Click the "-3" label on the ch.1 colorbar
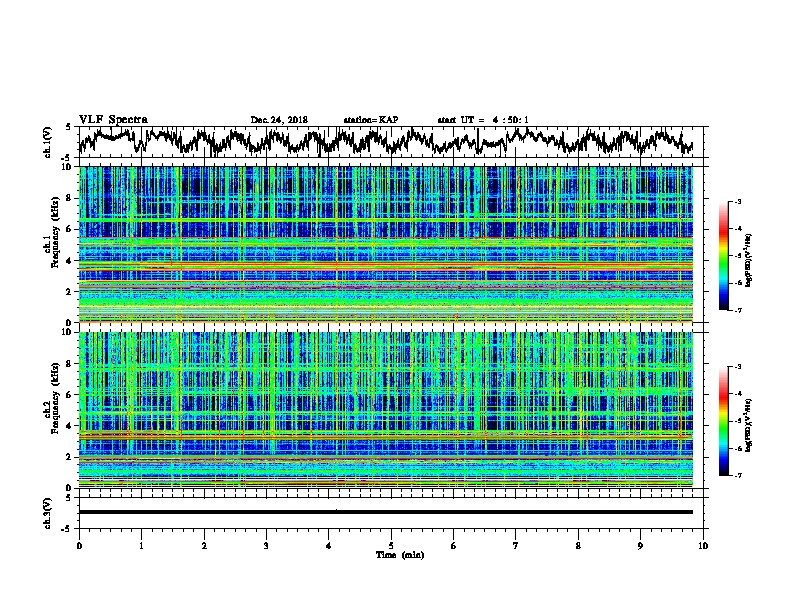The height and width of the screenshot is (612, 792). click(x=737, y=202)
